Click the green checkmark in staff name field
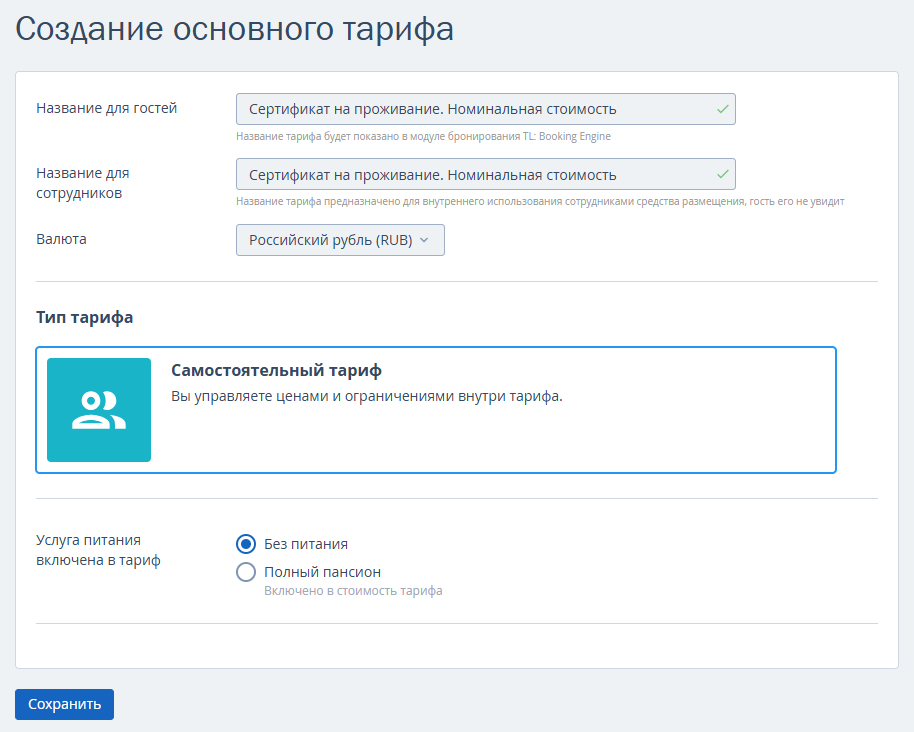The height and width of the screenshot is (732, 914). 723,174
